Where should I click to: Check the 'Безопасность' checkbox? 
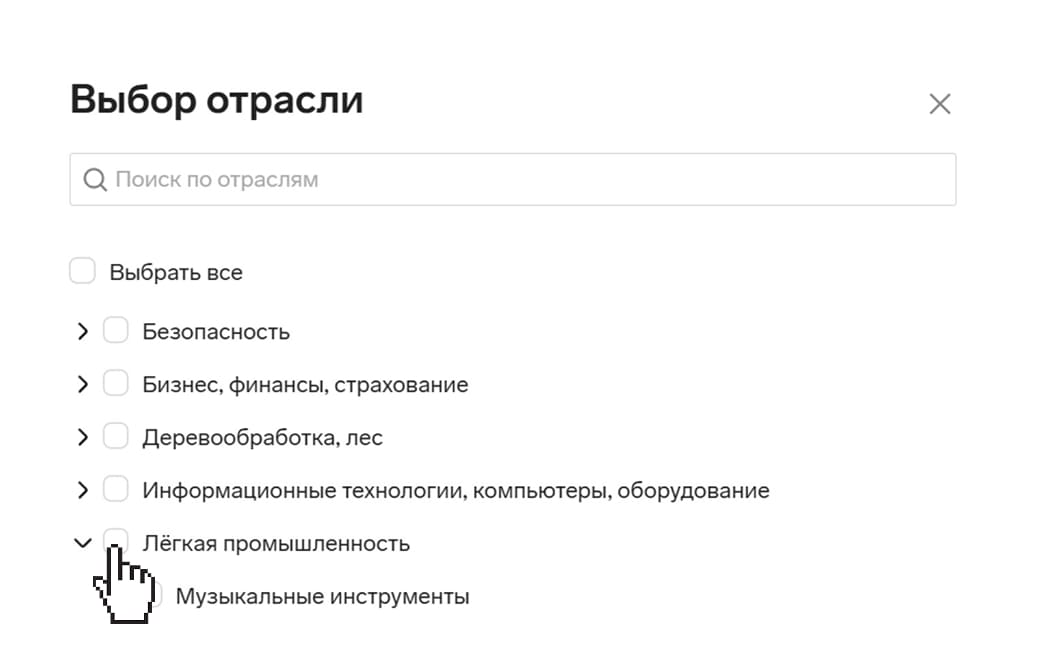tap(116, 330)
